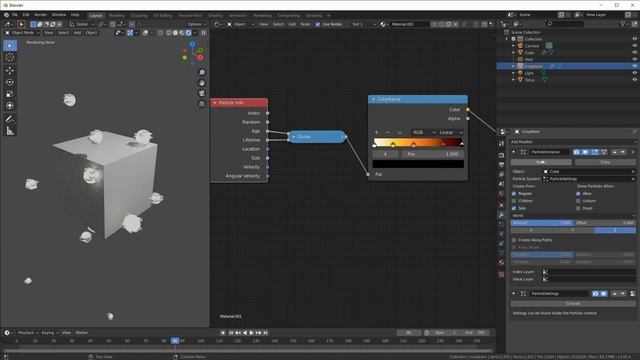The image size is (640, 360).
Task: Toggle the Unborn checkbox
Action: tap(578, 201)
